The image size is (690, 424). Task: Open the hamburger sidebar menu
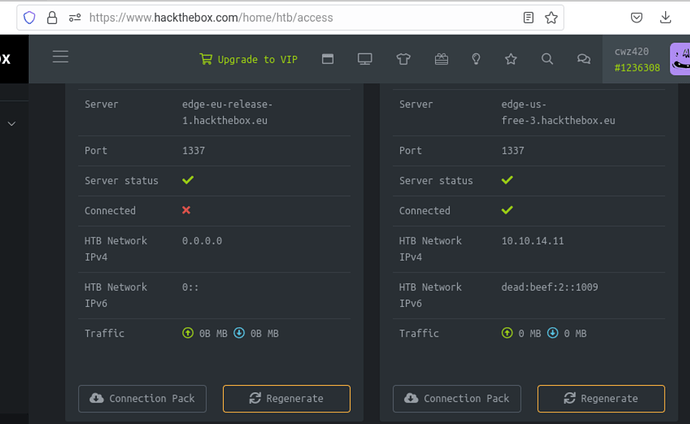(x=60, y=58)
